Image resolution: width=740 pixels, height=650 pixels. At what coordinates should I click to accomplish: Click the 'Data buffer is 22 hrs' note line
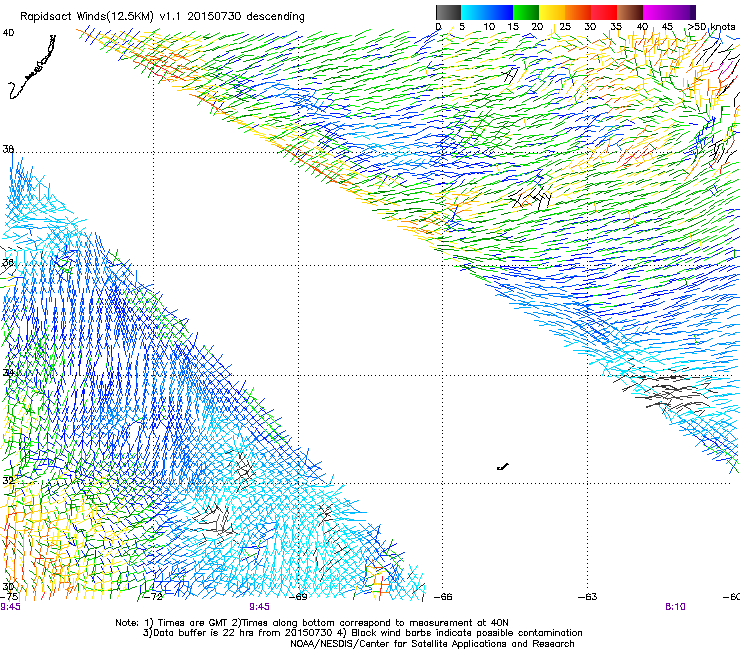pyautogui.click(x=362, y=633)
